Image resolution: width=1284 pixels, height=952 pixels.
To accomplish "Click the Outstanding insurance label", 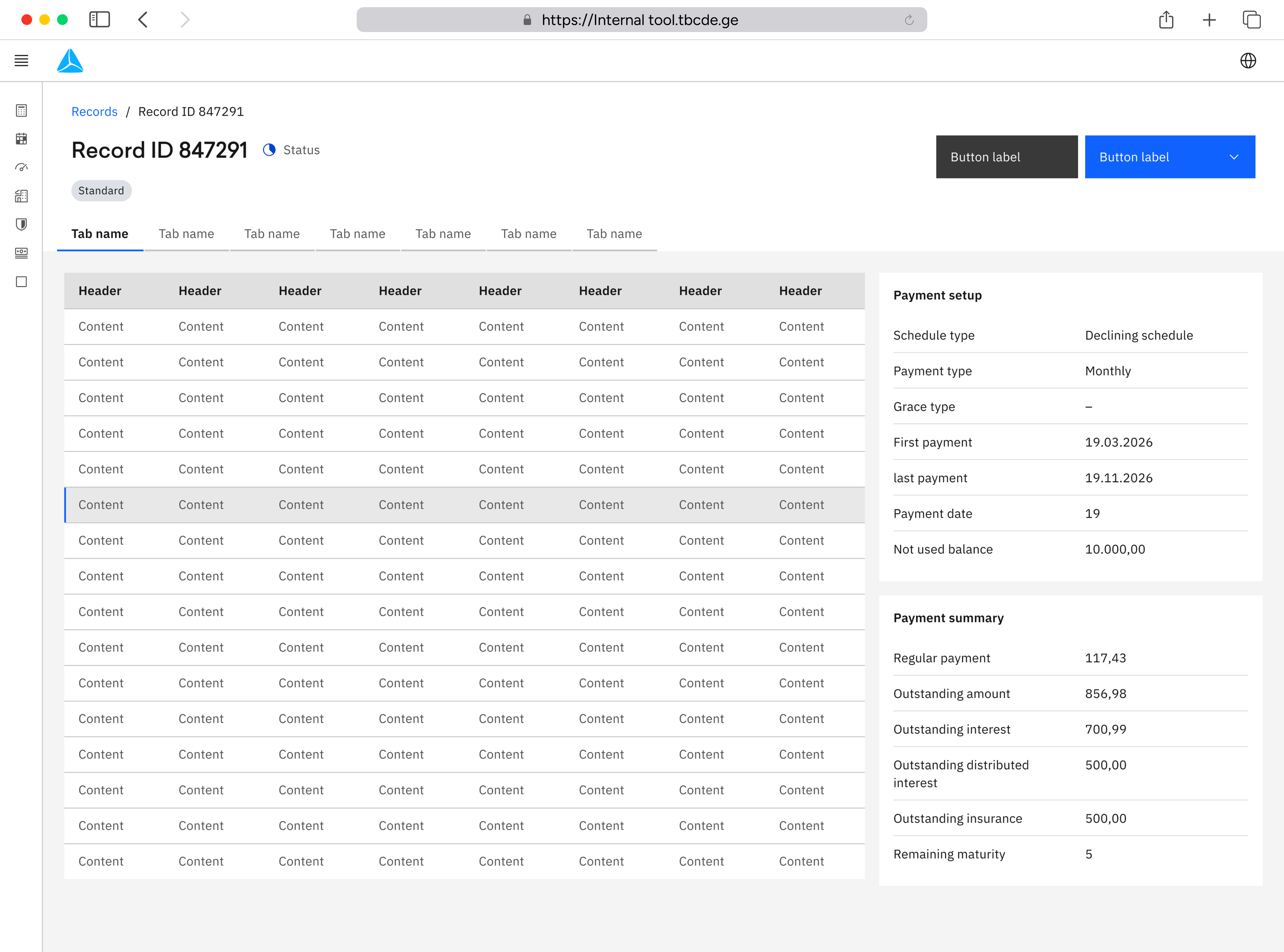I will coord(958,818).
